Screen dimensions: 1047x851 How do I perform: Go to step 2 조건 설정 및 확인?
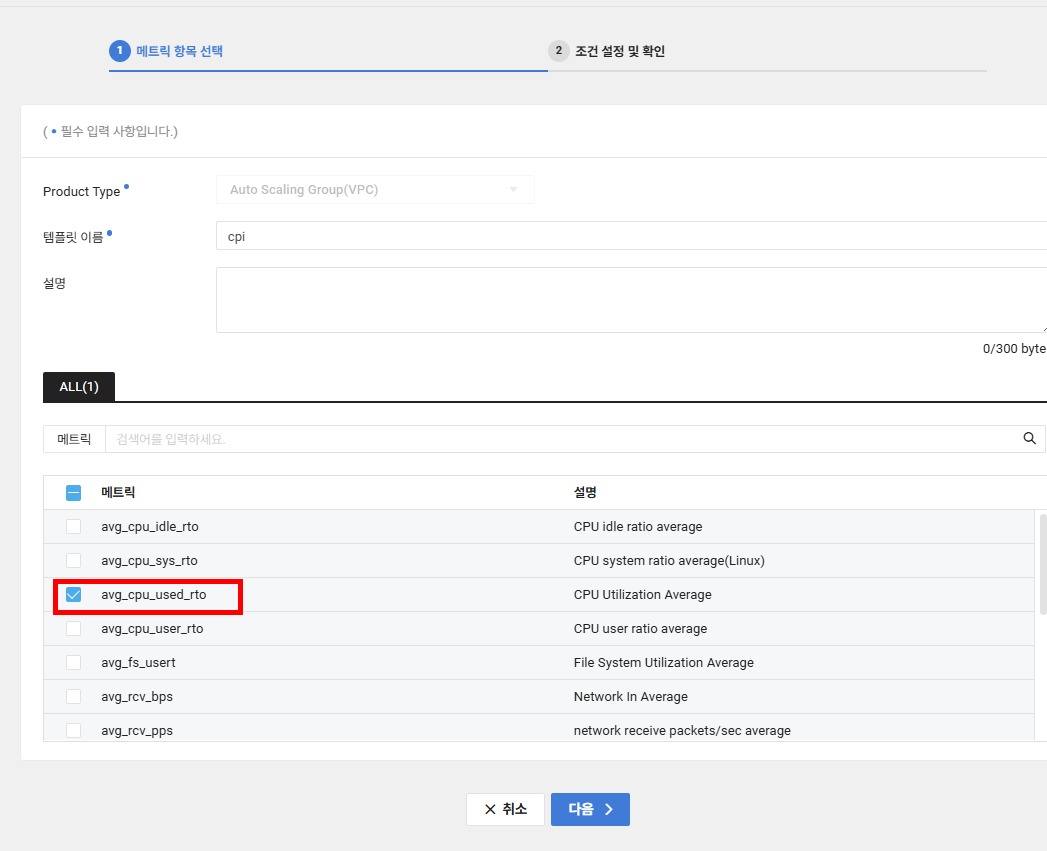(x=606, y=51)
